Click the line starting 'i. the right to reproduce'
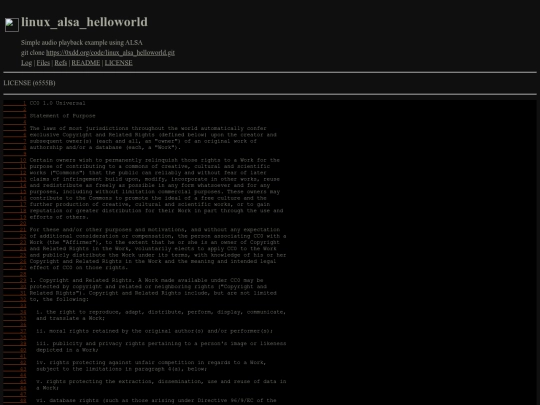This screenshot has height=405, width=540. tap(161, 312)
